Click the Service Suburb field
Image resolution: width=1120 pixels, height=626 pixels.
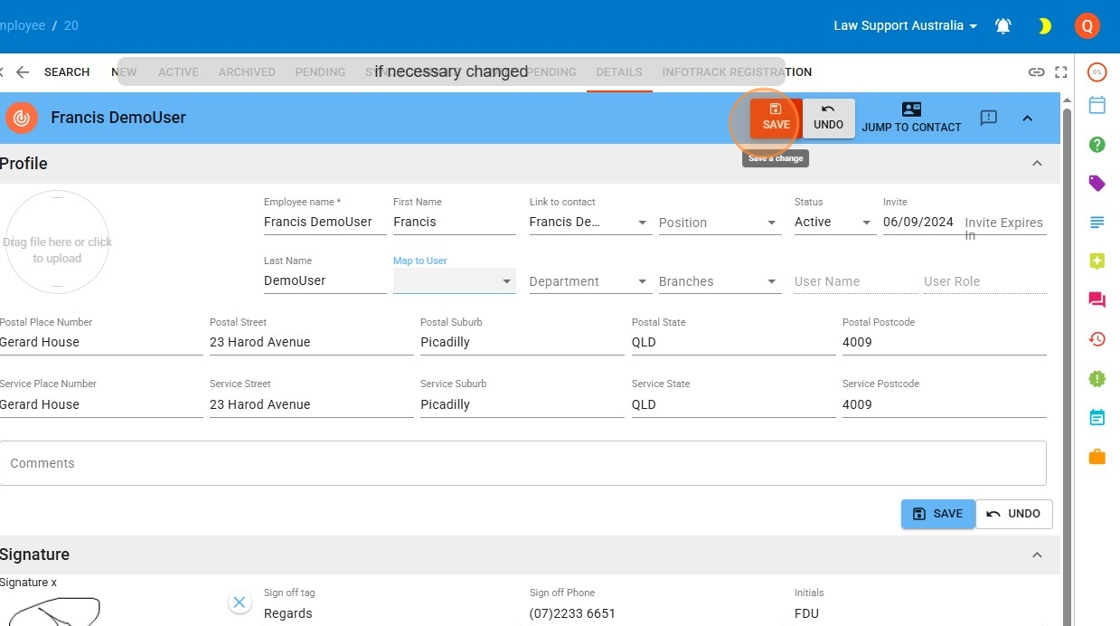[522, 404]
